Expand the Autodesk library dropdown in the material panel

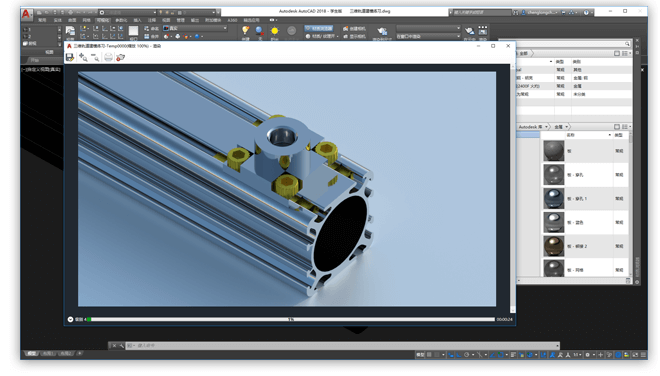(534, 127)
